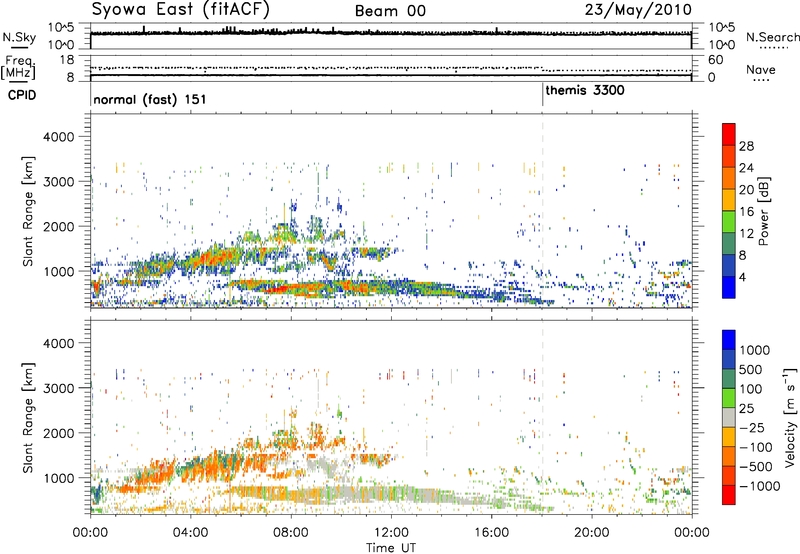Click the dashed 18:00 line in the power panel

[x=543, y=211]
